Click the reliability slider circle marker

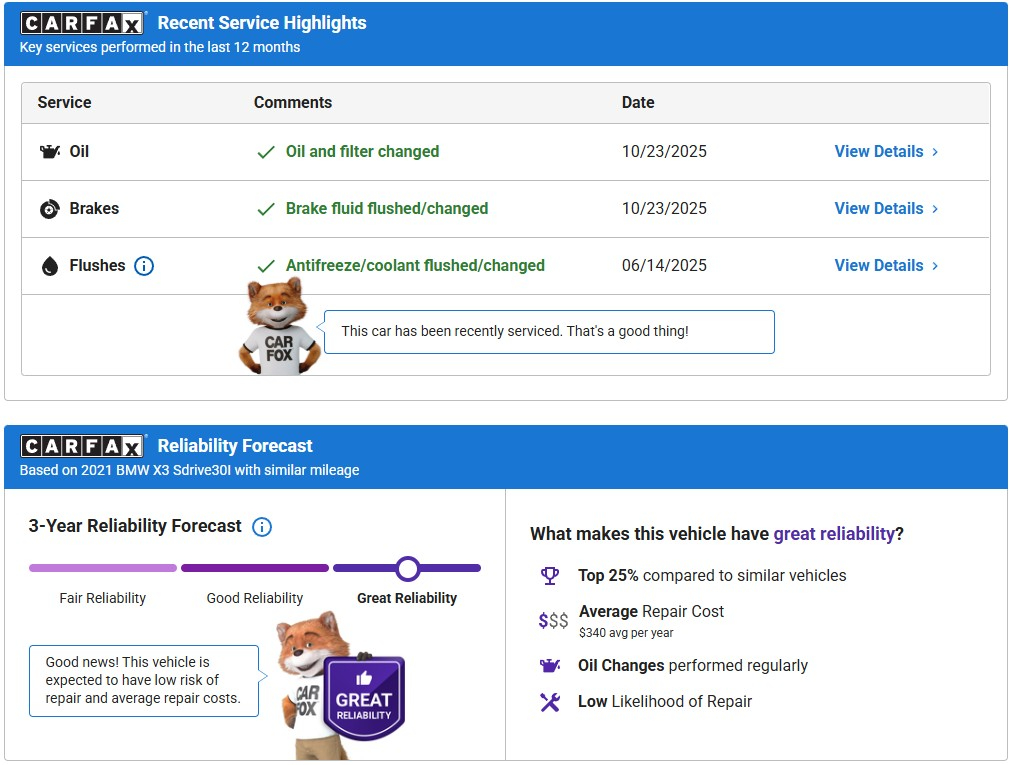407,568
